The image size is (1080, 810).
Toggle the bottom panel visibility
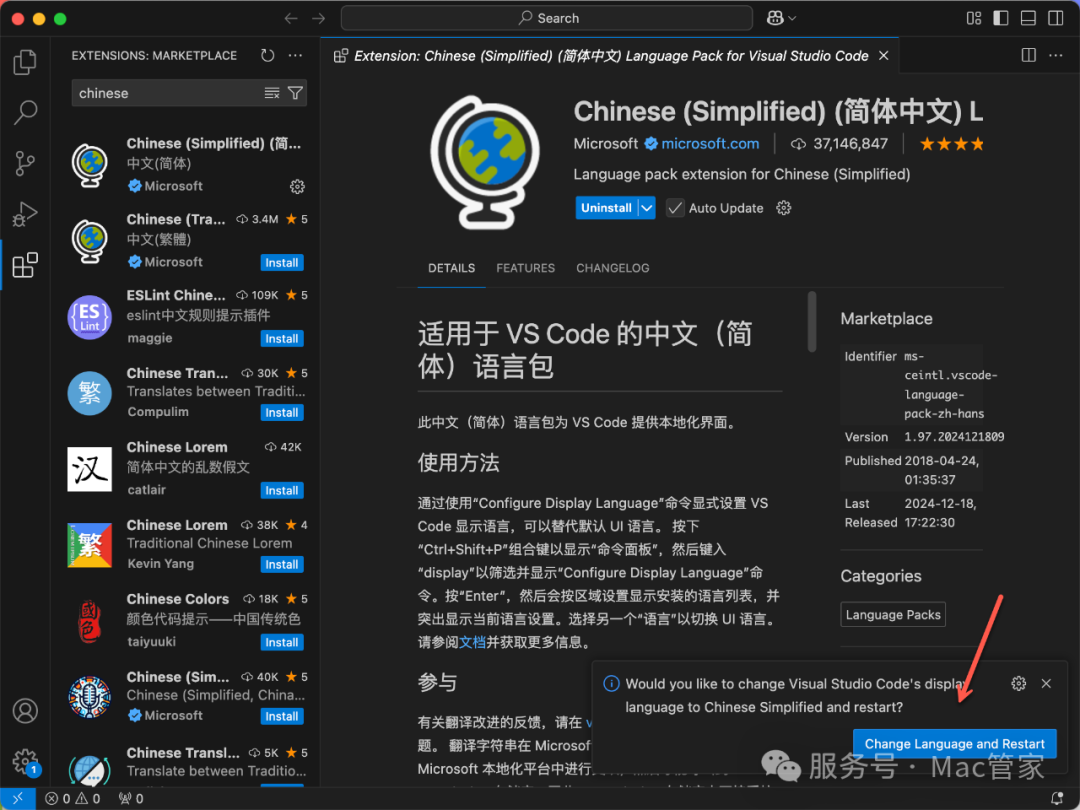point(1028,18)
